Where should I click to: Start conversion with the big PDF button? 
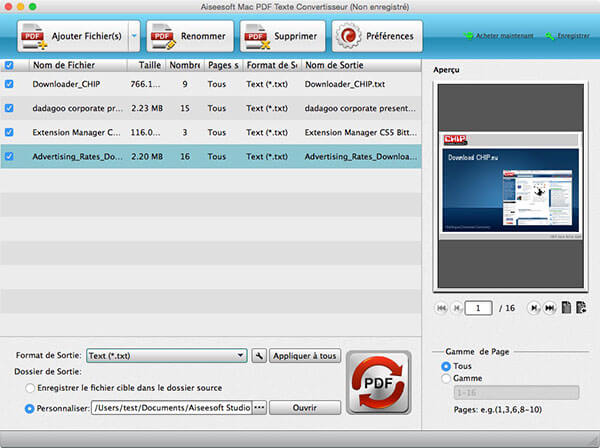377,382
